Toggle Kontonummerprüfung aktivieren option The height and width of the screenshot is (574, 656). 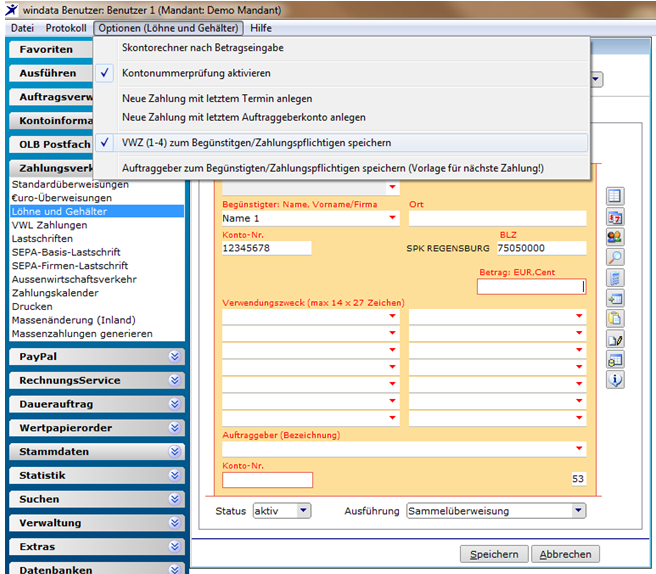tap(341, 73)
